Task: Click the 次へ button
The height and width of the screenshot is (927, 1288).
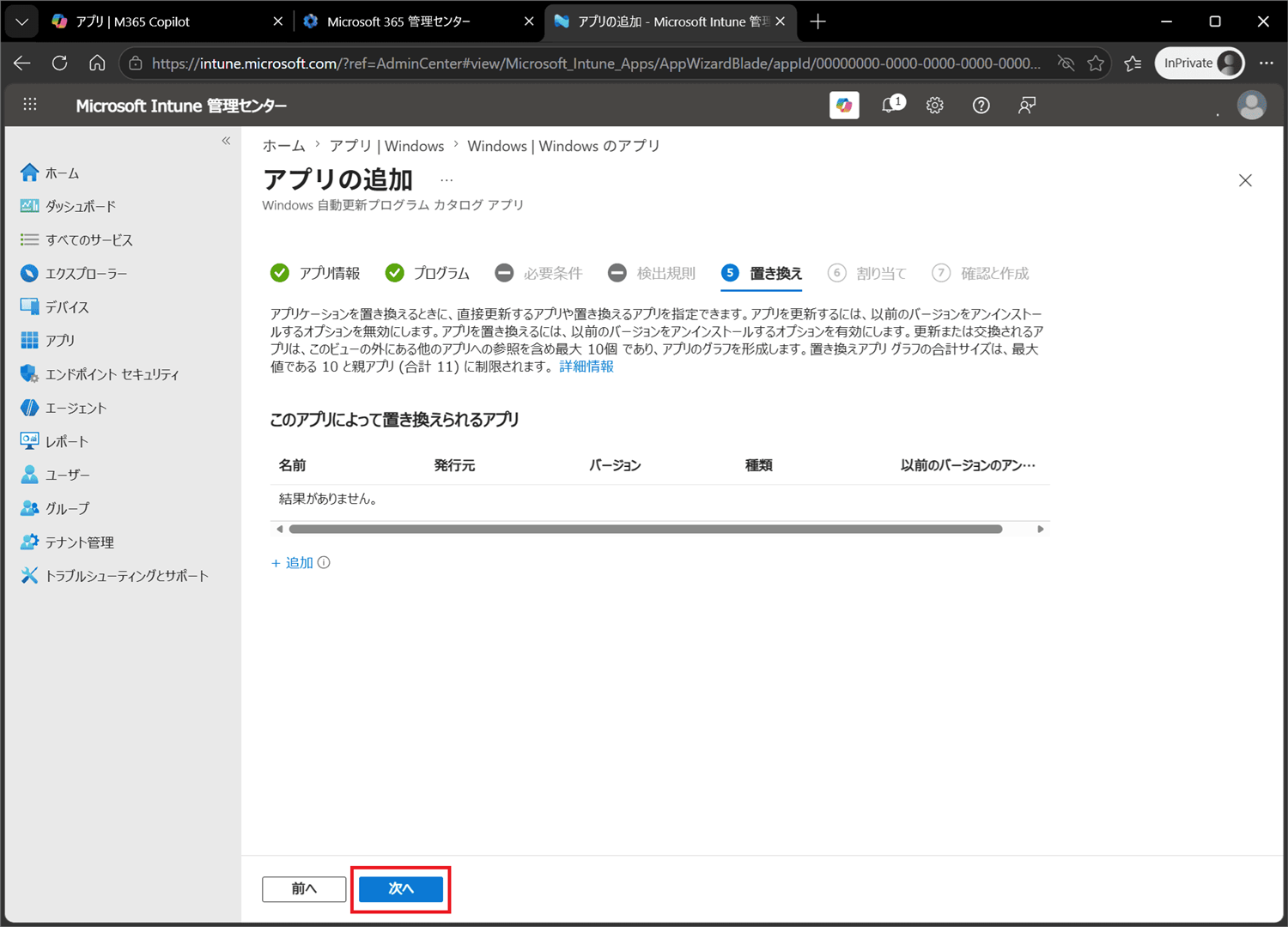Action: [401, 888]
